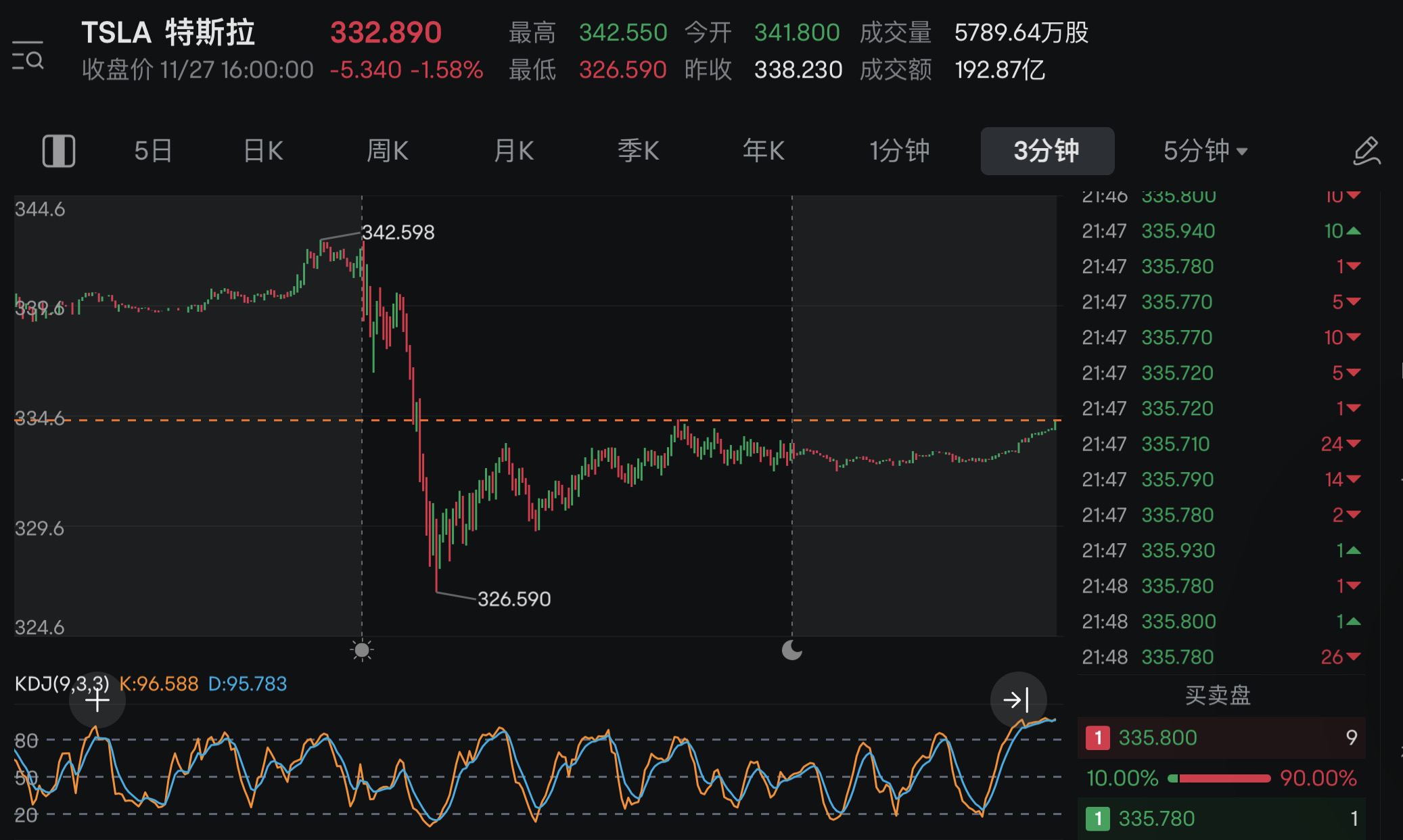Click the sun session marker
The height and width of the screenshot is (840, 1403).
[x=362, y=650]
